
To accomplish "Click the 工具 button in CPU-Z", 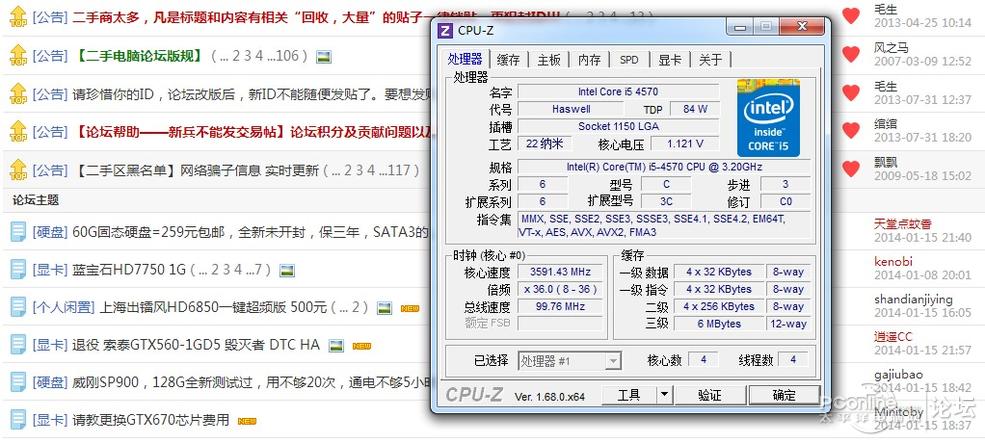I will click(x=629, y=395).
